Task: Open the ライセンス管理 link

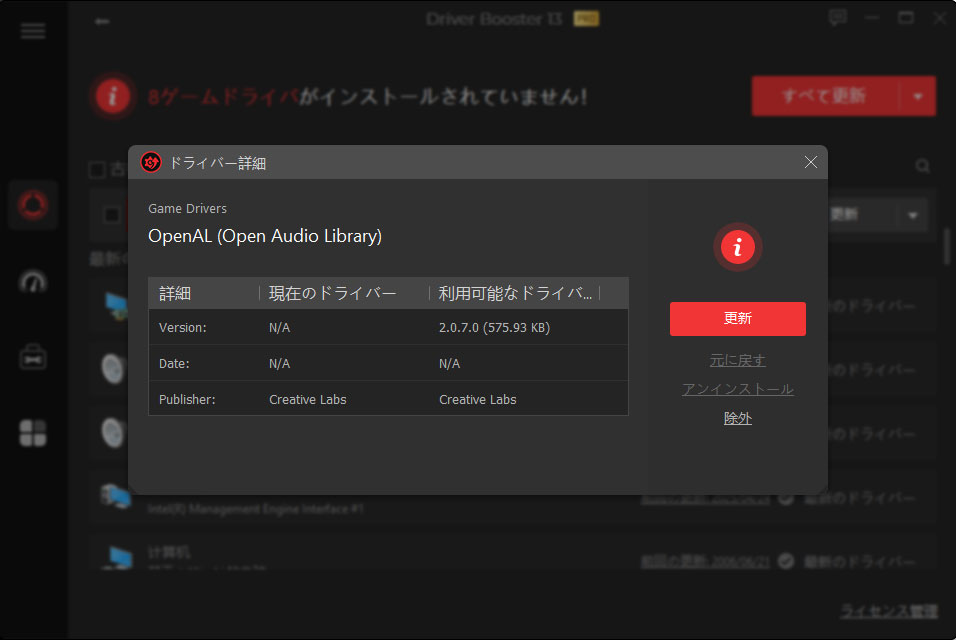Action: click(x=889, y=611)
